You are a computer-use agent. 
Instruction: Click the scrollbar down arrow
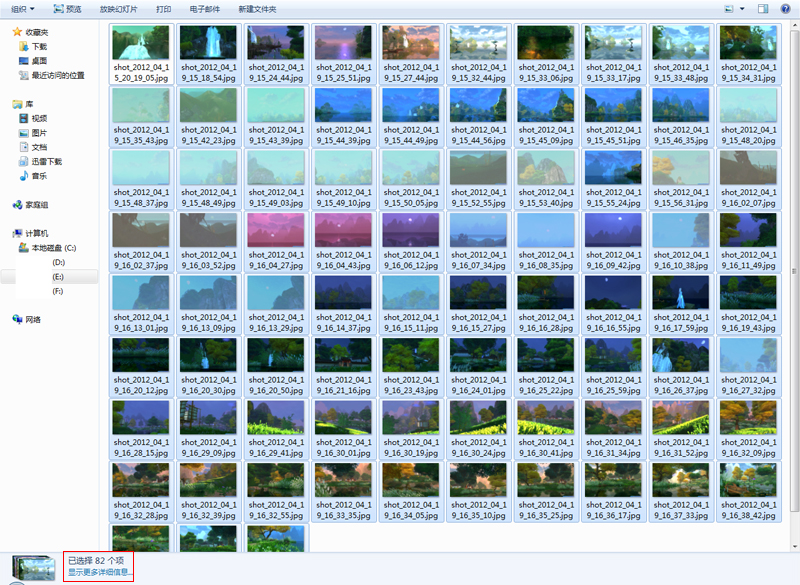[794, 547]
